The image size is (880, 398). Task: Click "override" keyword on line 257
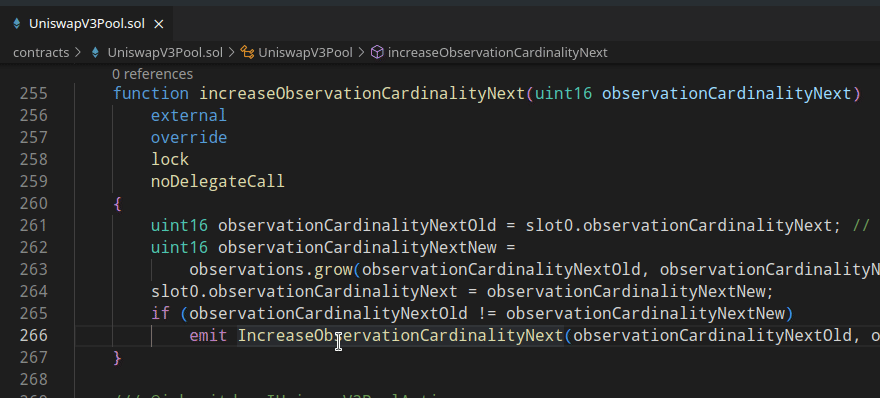coord(189,137)
